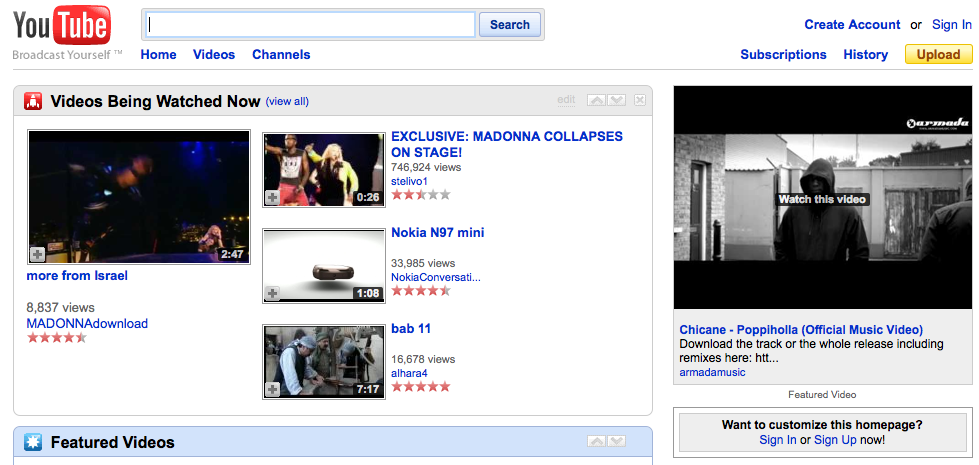Open the Nokia N97 mini video title
This screenshot has width=979, height=465.
pyautogui.click(x=438, y=233)
